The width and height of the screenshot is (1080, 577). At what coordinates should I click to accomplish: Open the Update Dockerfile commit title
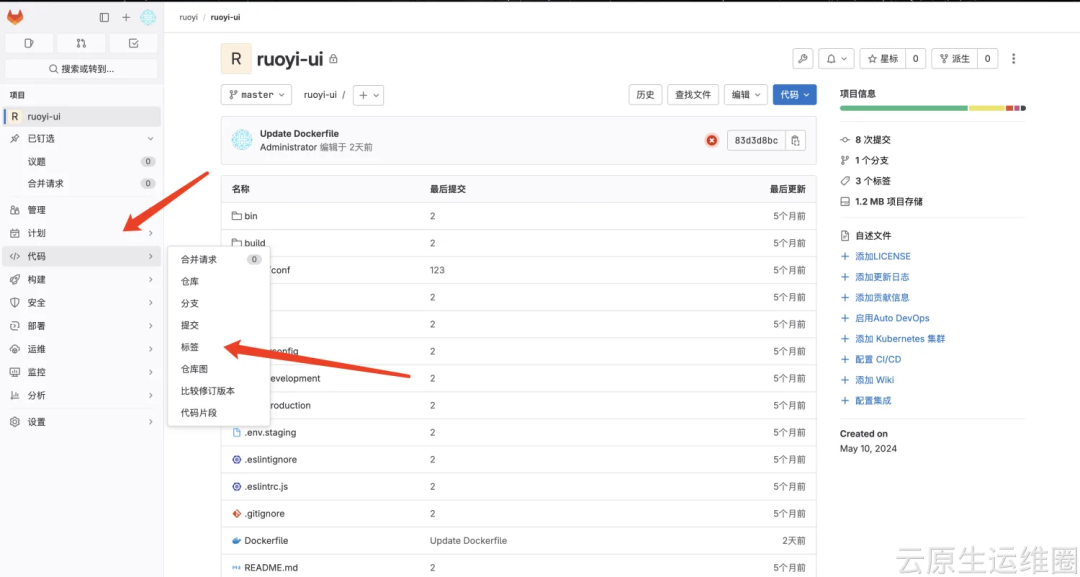coord(299,134)
